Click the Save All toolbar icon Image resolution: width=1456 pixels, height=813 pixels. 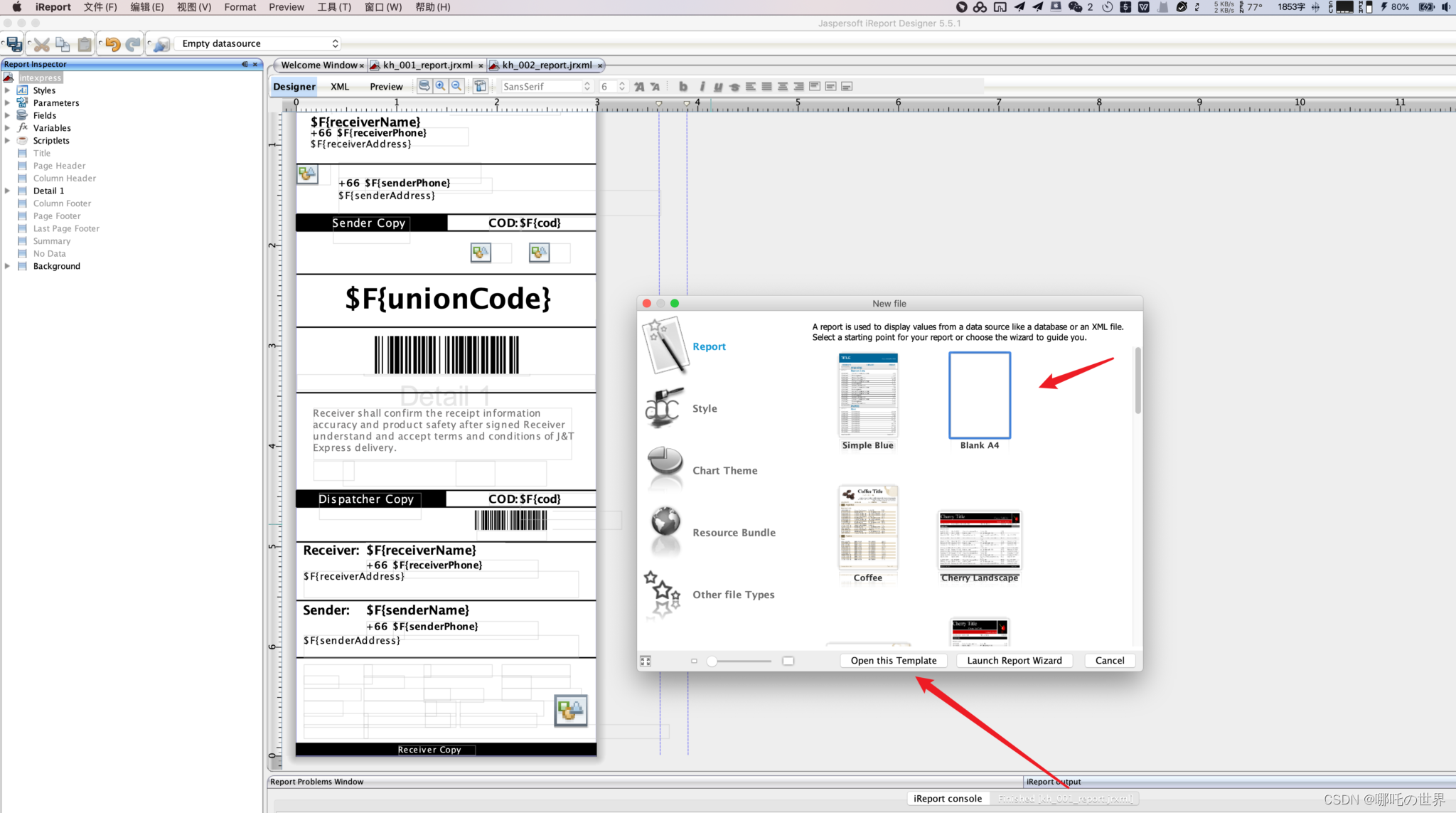14,44
